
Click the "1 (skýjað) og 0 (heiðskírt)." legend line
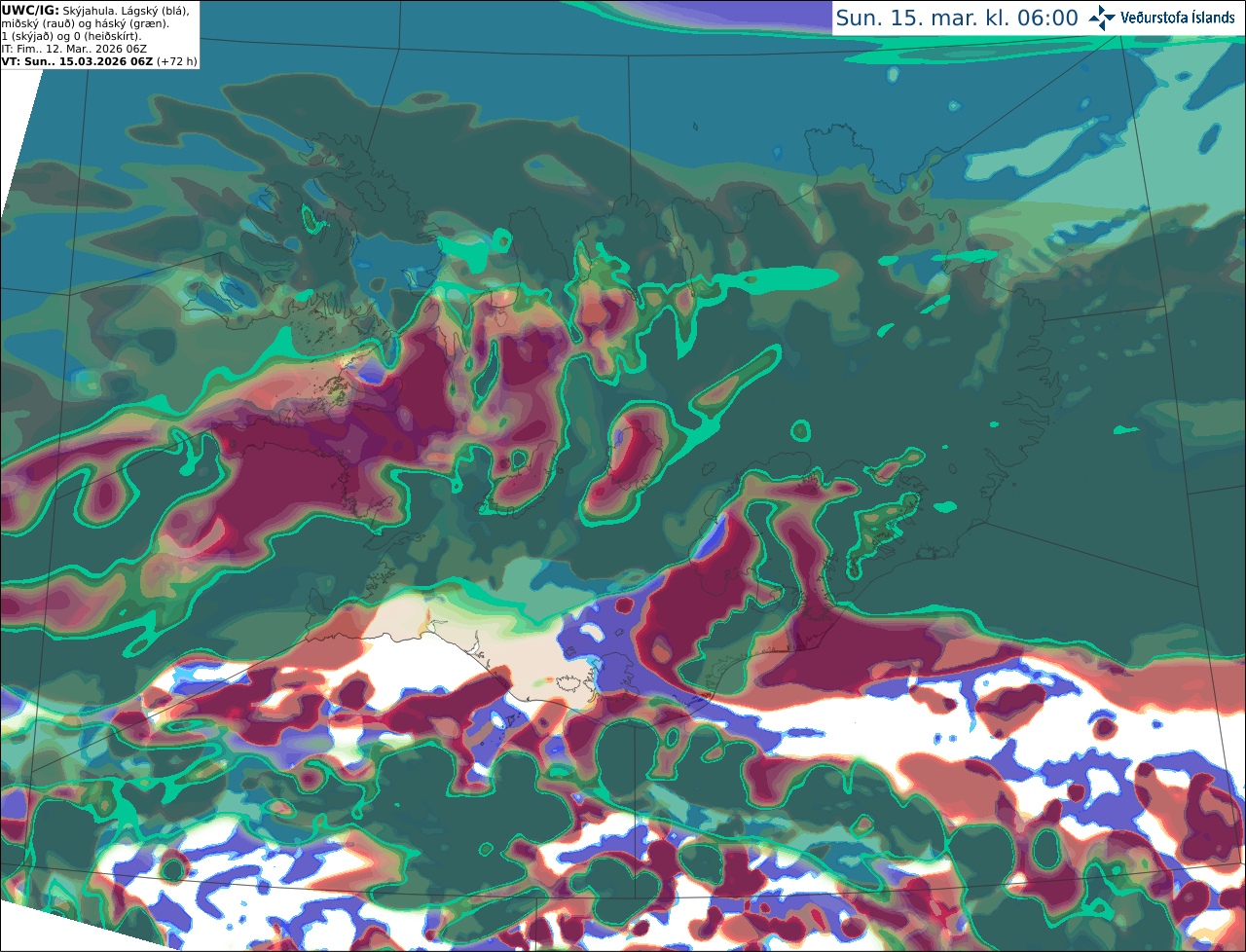[71, 36]
